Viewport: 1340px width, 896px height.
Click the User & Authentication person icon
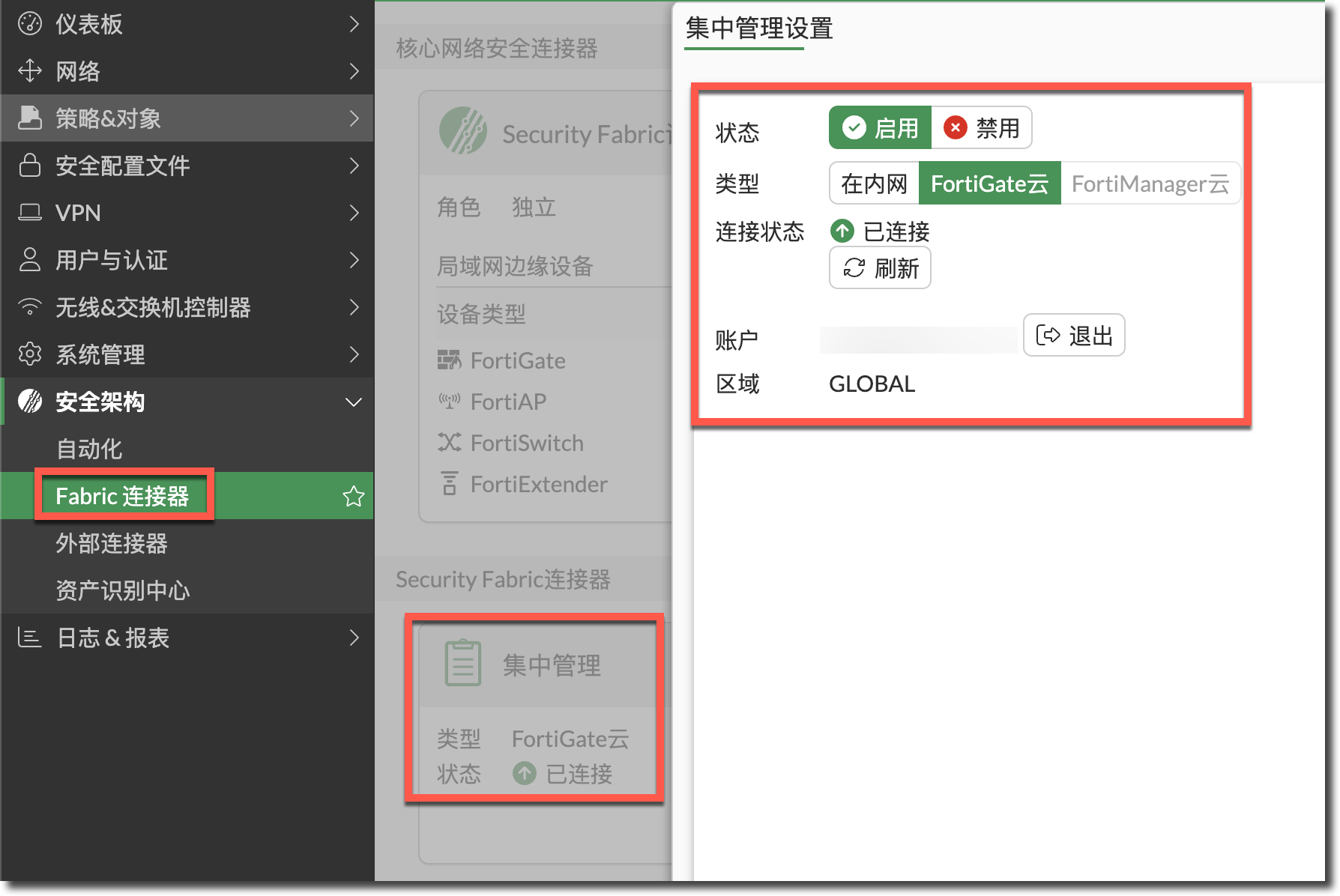tap(30, 260)
